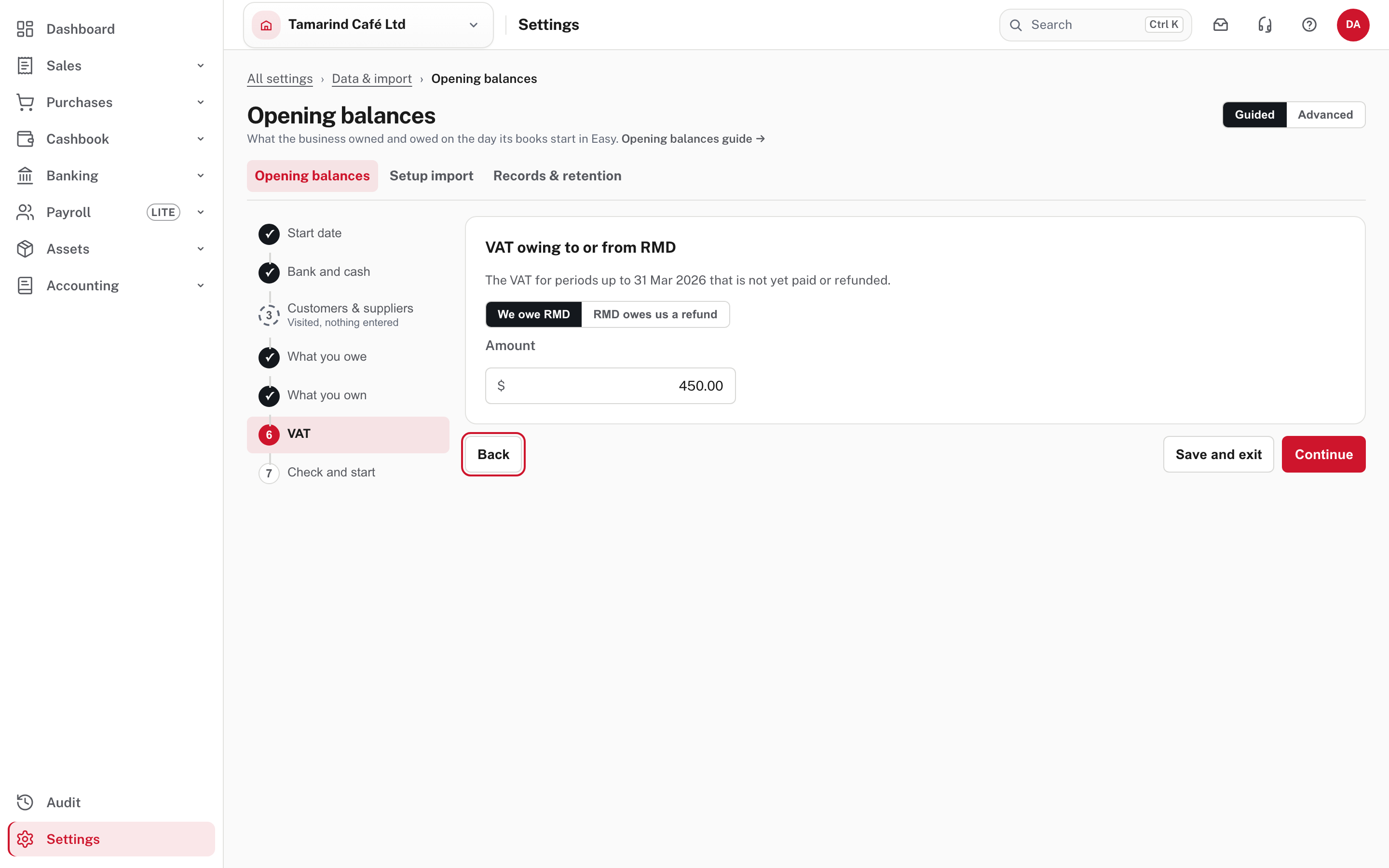Click the headset support icon

click(1265, 25)
